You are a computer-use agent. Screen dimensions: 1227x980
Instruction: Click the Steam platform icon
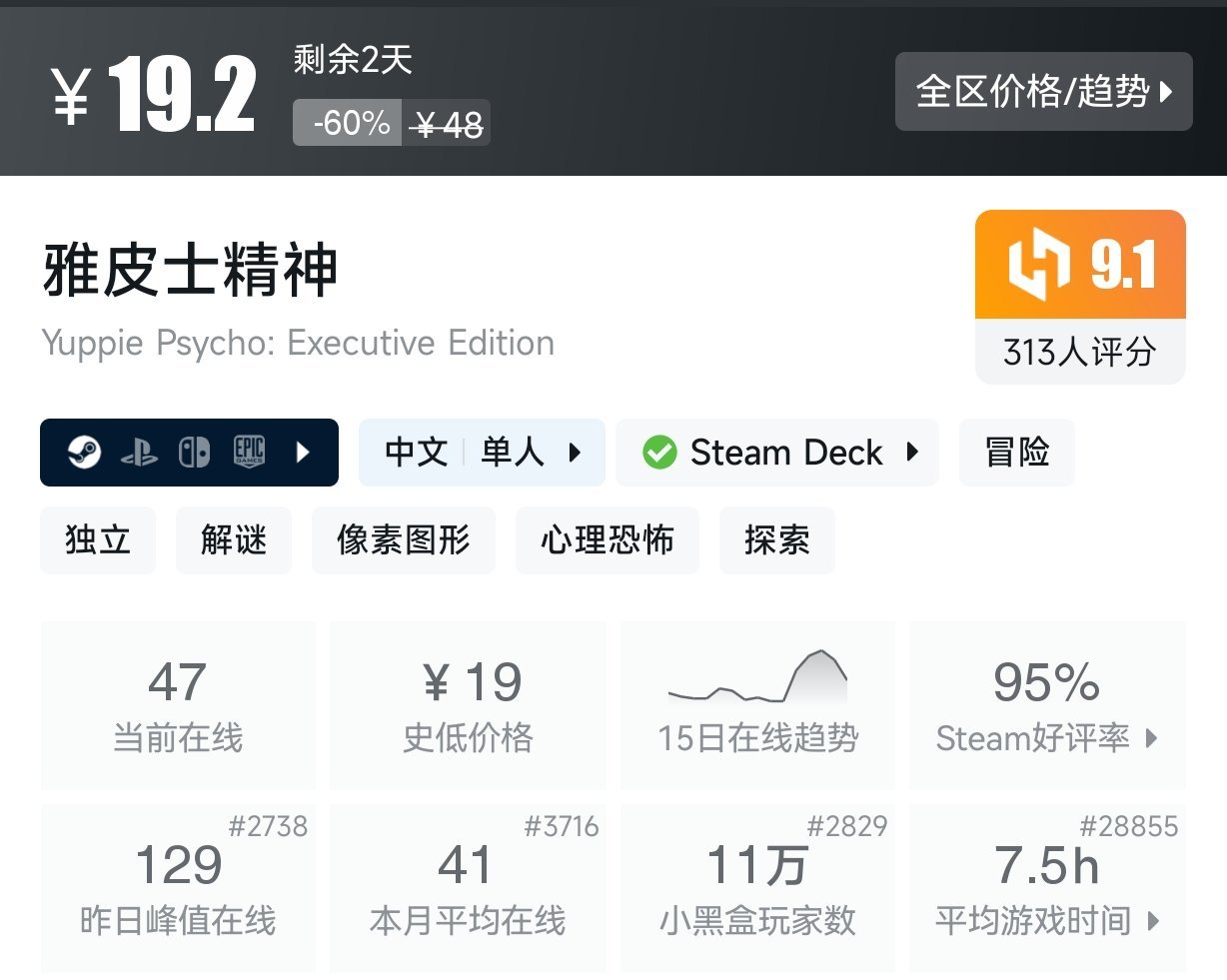[84, 453]
